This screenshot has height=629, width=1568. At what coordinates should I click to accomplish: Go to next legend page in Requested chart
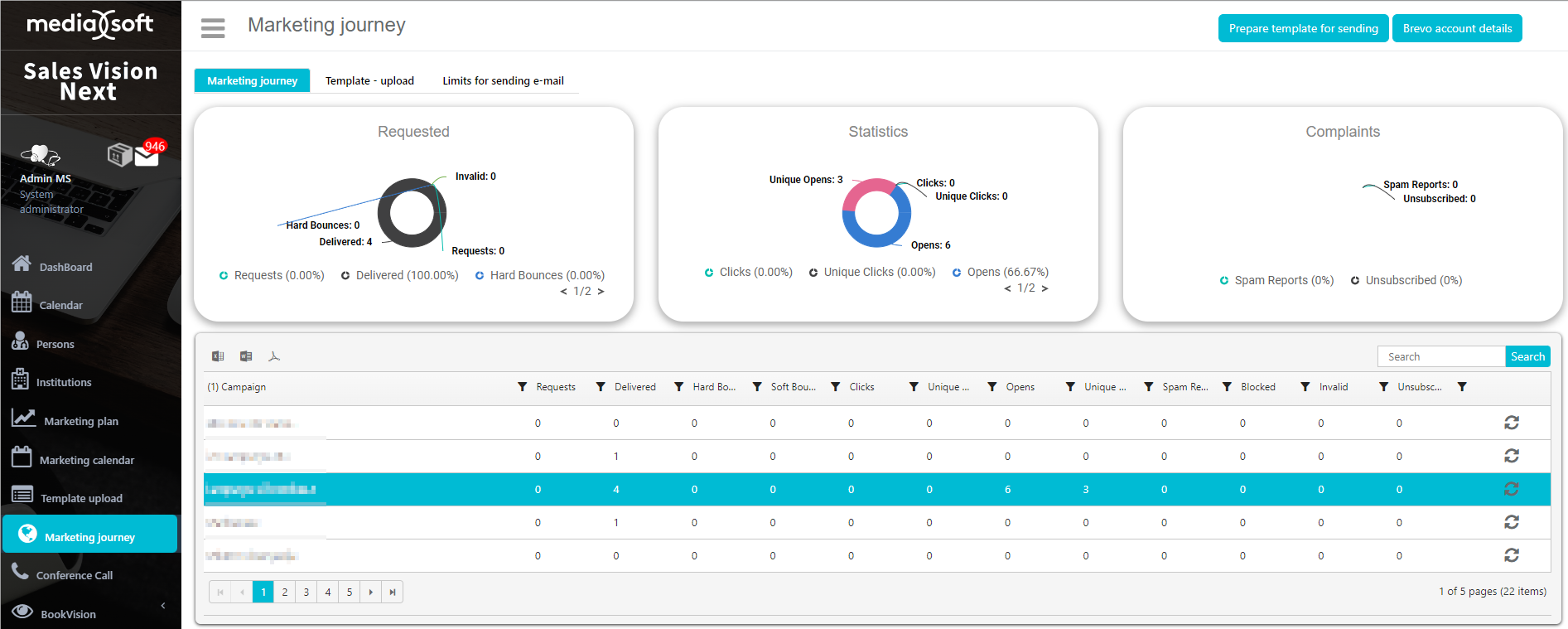601,292
